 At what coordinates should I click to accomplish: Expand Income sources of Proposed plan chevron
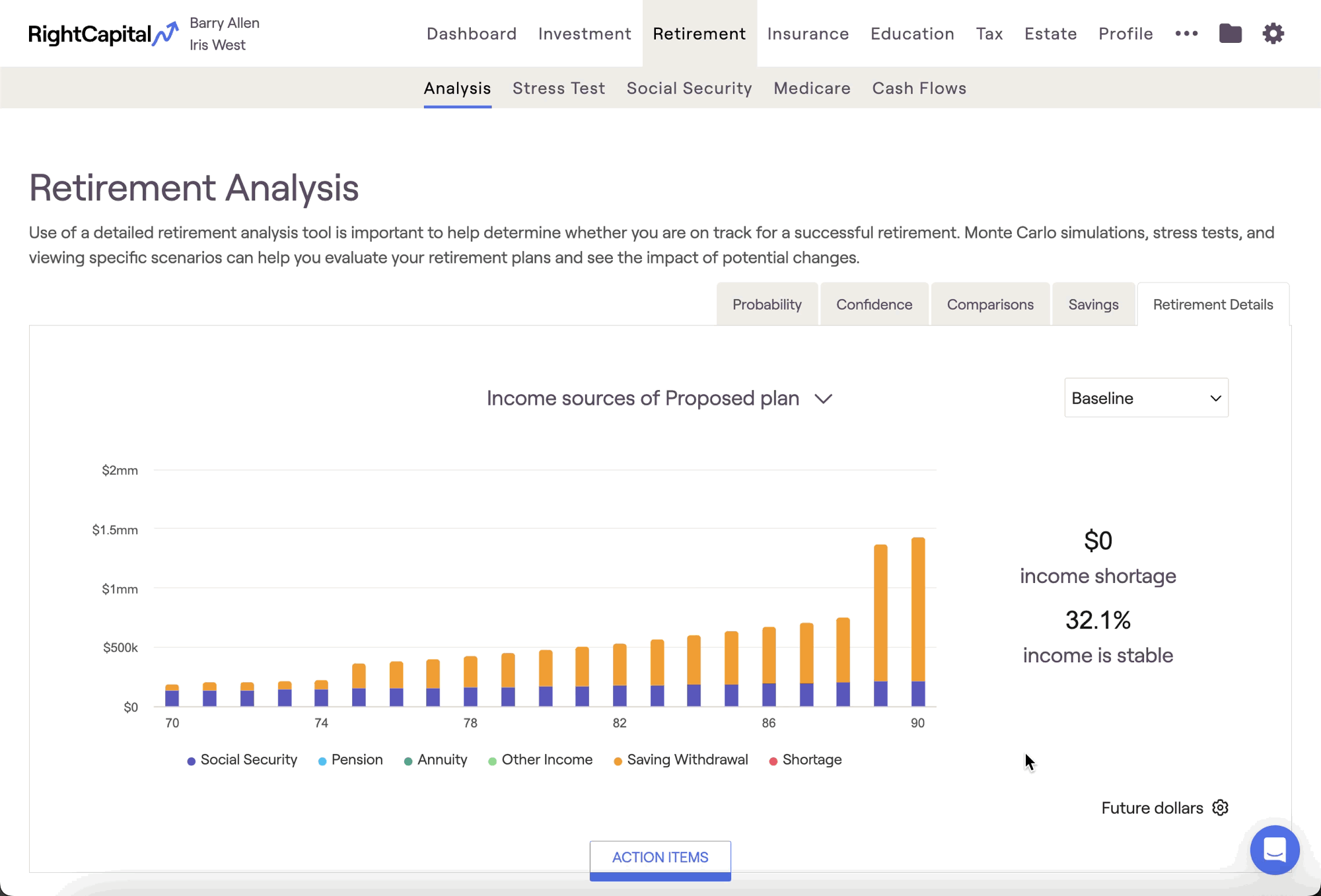[x=823, y=399]
